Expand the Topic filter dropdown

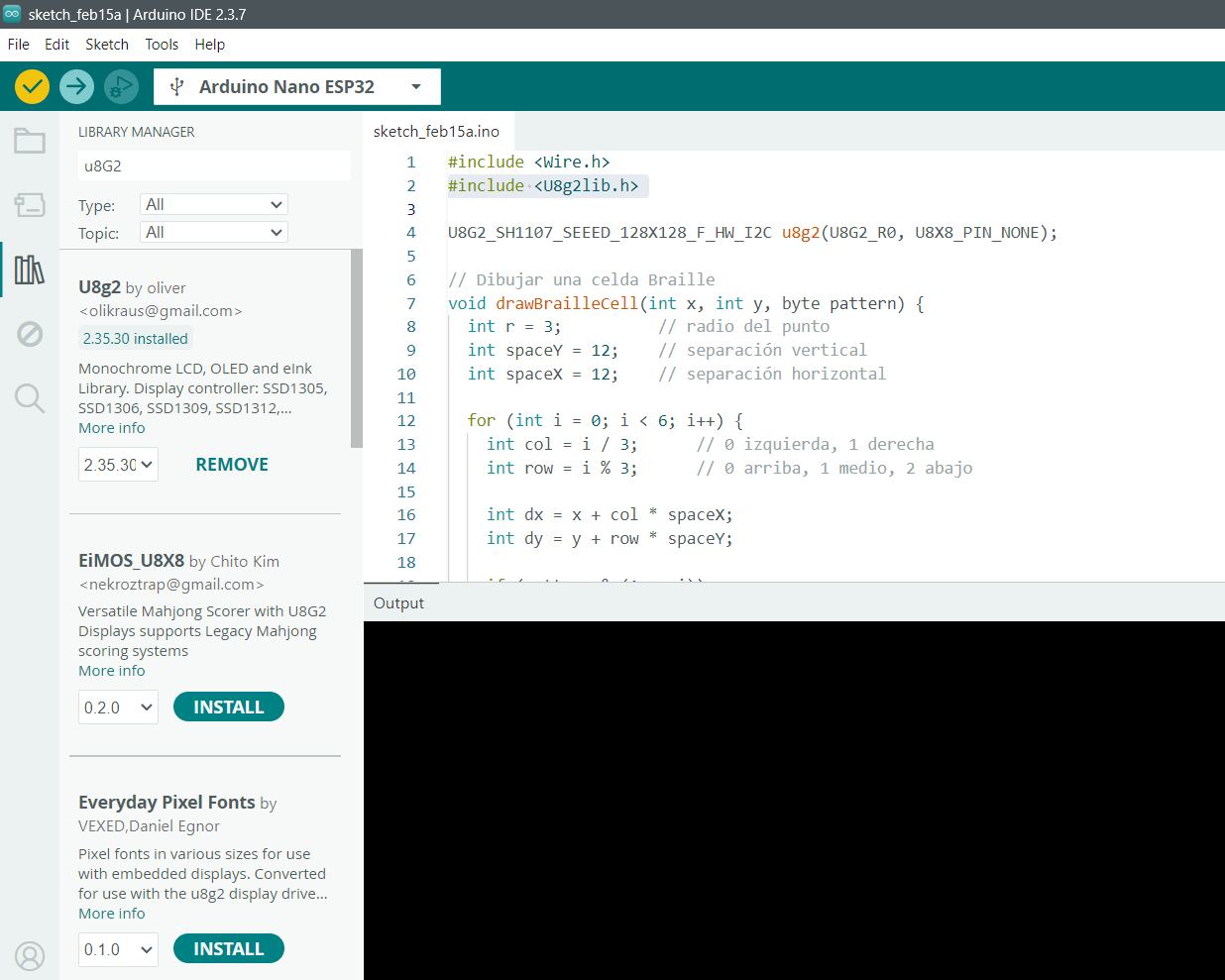click(214, 232)
